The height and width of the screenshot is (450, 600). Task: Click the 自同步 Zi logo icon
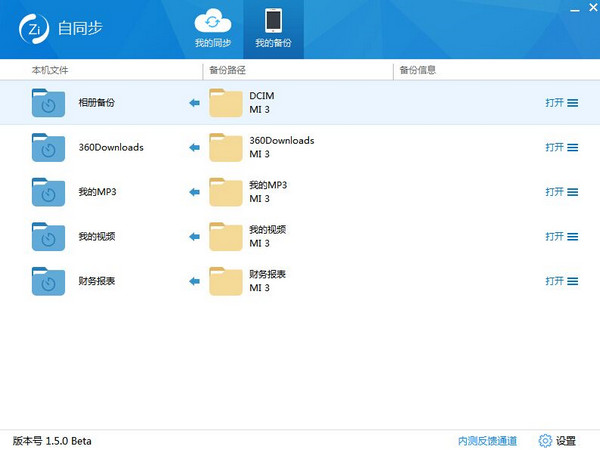34,29
